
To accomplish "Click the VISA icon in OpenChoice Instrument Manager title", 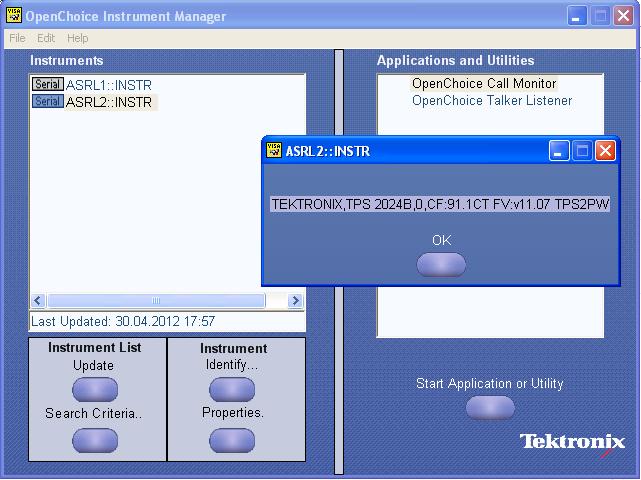I will click(x=14, y=16).
